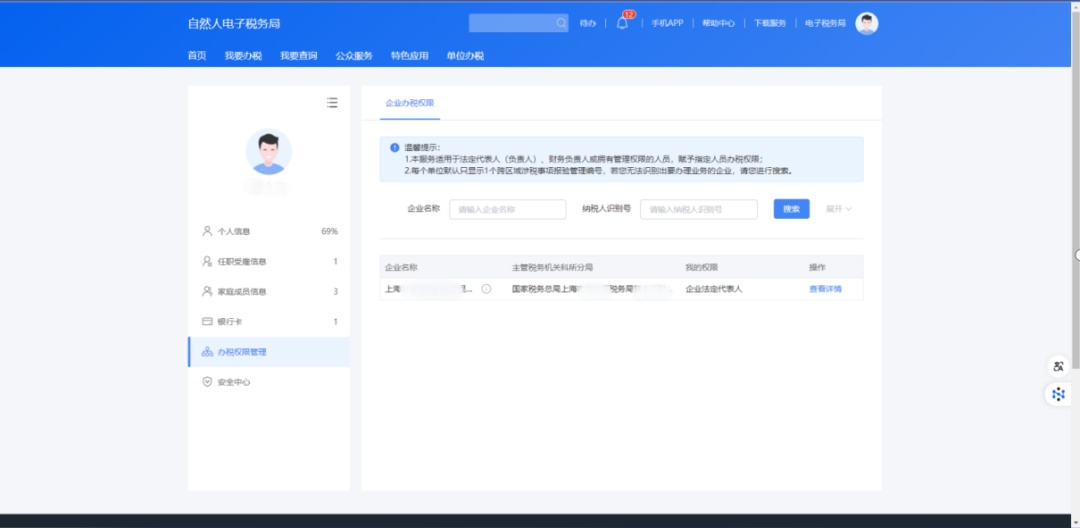Open user avatar menu in top-right header
The height and width of the screenshot is (528, 1080).
pos(866,23)
